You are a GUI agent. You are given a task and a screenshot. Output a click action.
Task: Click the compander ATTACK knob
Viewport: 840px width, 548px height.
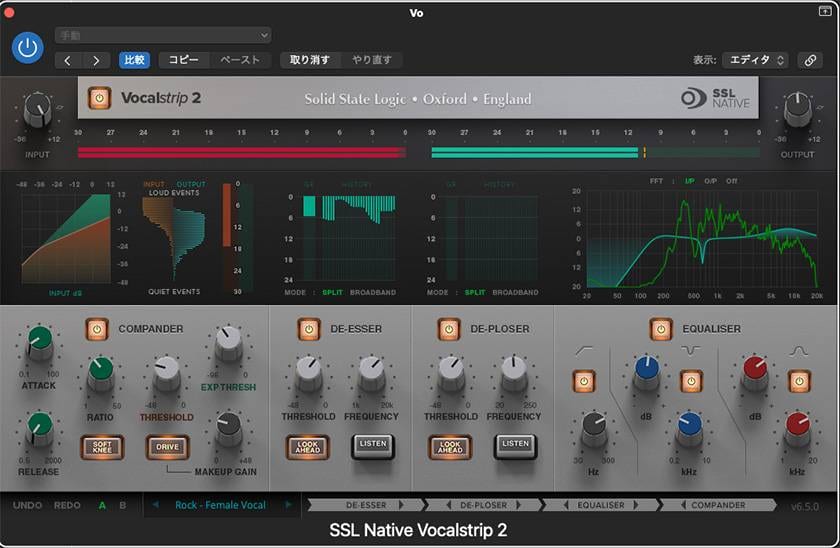click(x=40, y=342)
